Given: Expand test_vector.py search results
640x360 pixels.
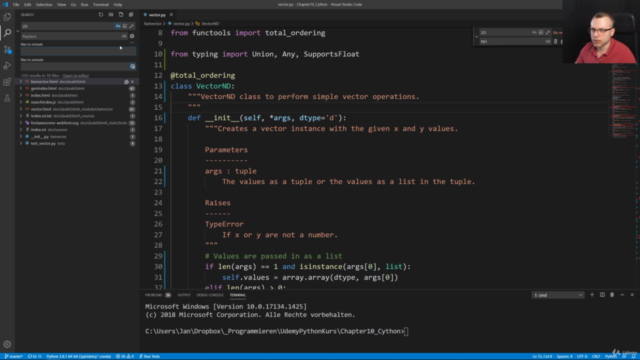Looking at the screenshot, I should [21, 144].
